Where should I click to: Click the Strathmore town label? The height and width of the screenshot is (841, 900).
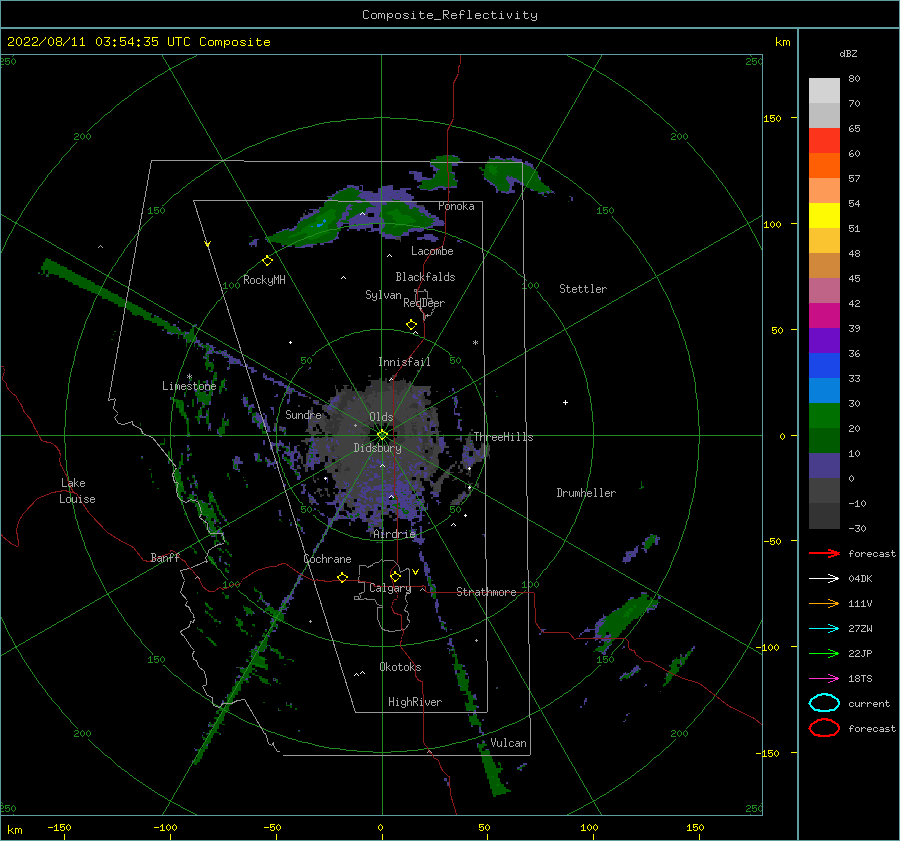click(x=486, y=592)
